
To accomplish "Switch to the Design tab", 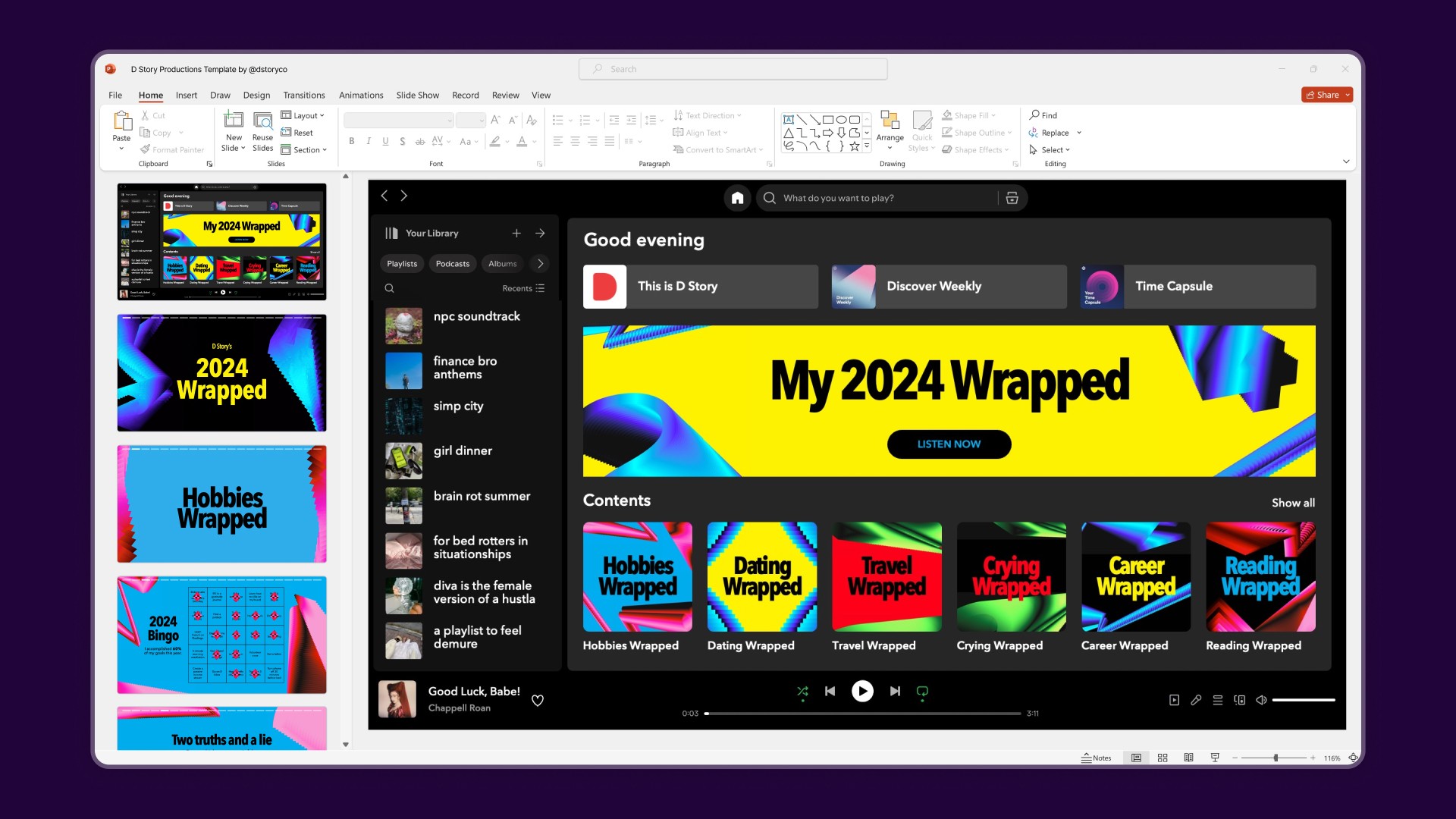I will tap(256, 95).
